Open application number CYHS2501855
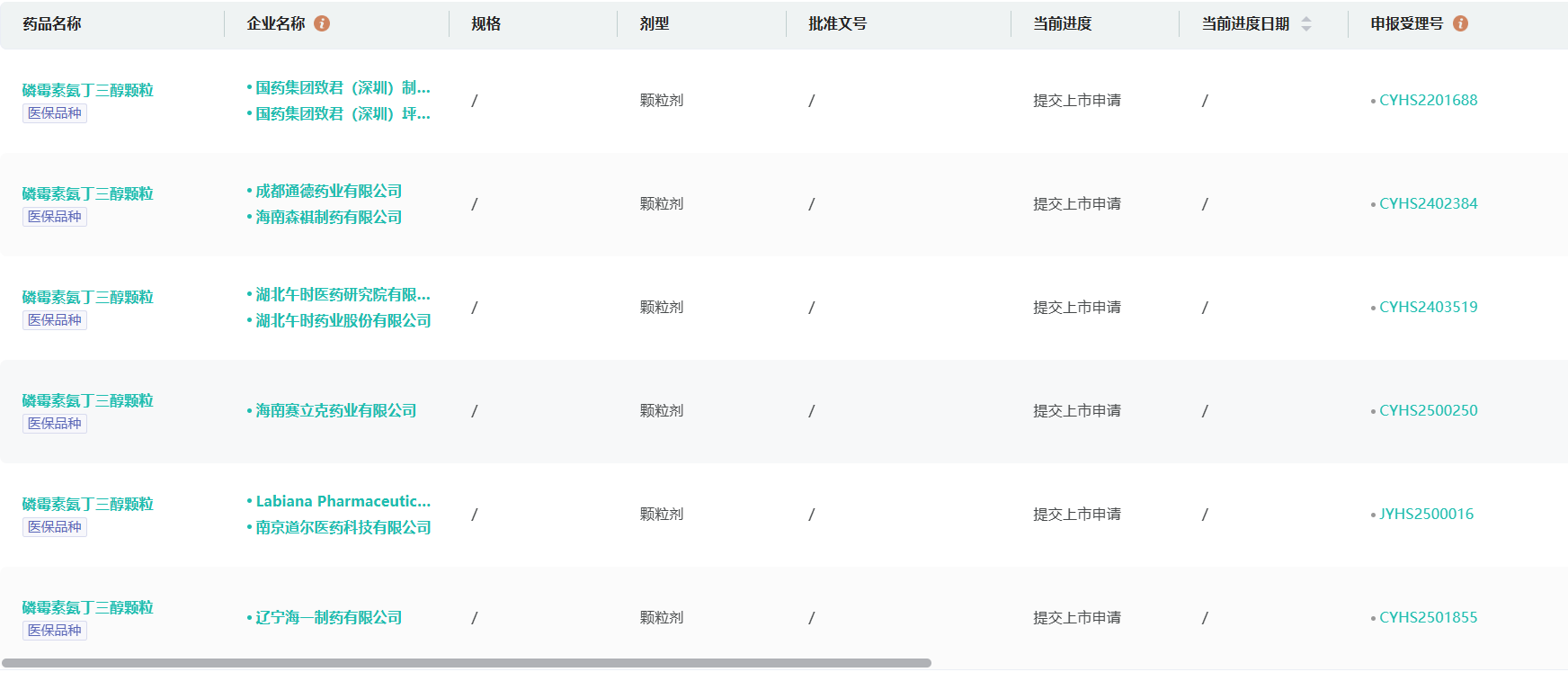Viewport: 1568px width, 690px height. click(1428, 618)
